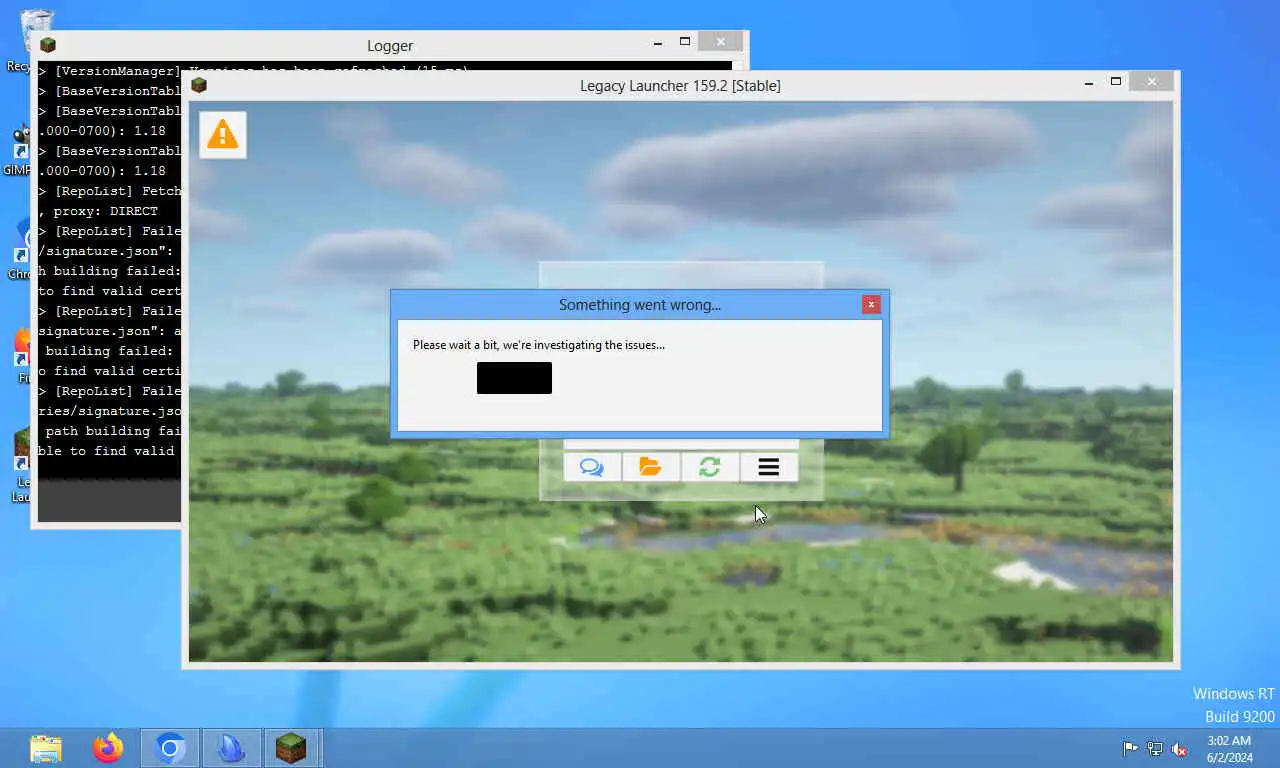Open the blue crystal app in taskbar
This screenshot has width=1280, height=768.
(x=232, y=748)
